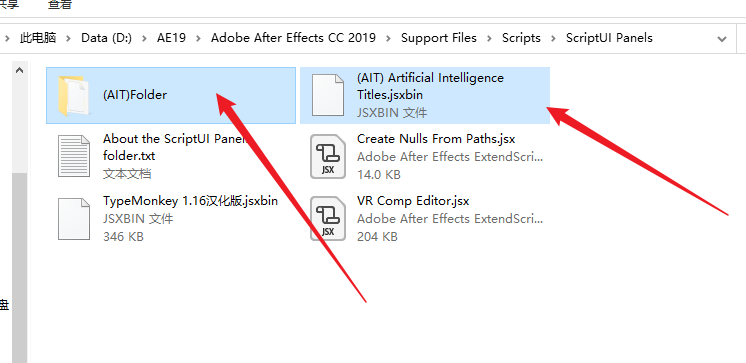This screenshot has width=746, height=363.
Task: Click the navigation pane scroll up arrow
Action: pos(19,70)
